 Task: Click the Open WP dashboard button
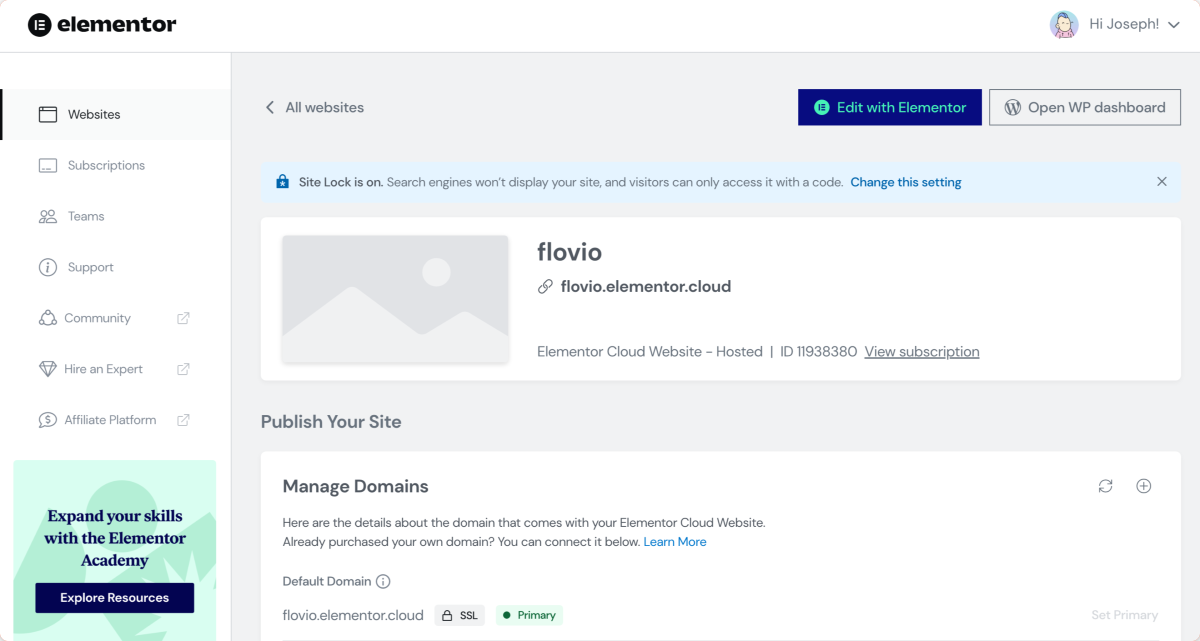1085,107
